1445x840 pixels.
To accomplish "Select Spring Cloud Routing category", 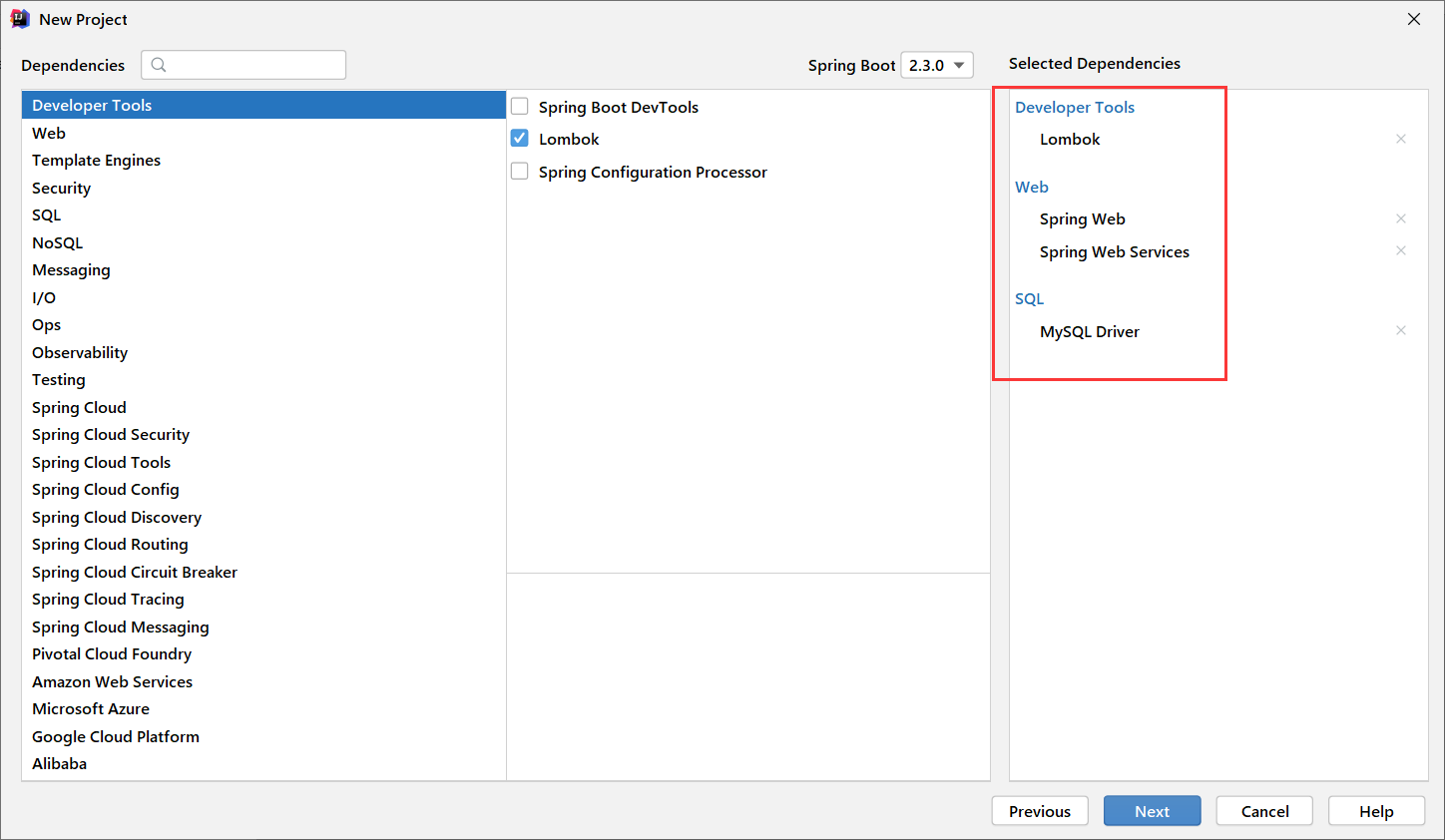I will click(x=263, y=544).
